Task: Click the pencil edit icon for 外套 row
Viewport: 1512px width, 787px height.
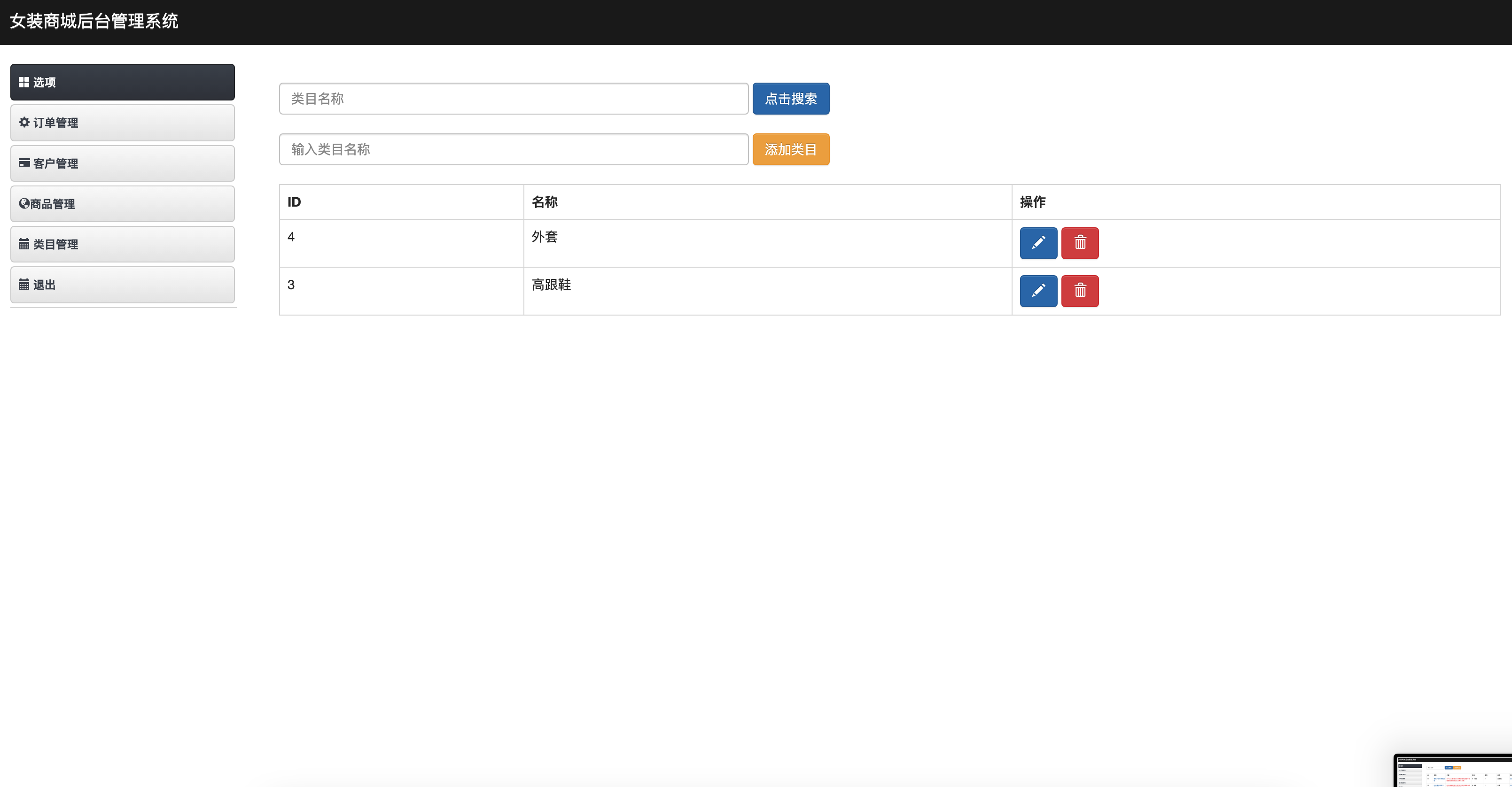Action: [1038, 243]
